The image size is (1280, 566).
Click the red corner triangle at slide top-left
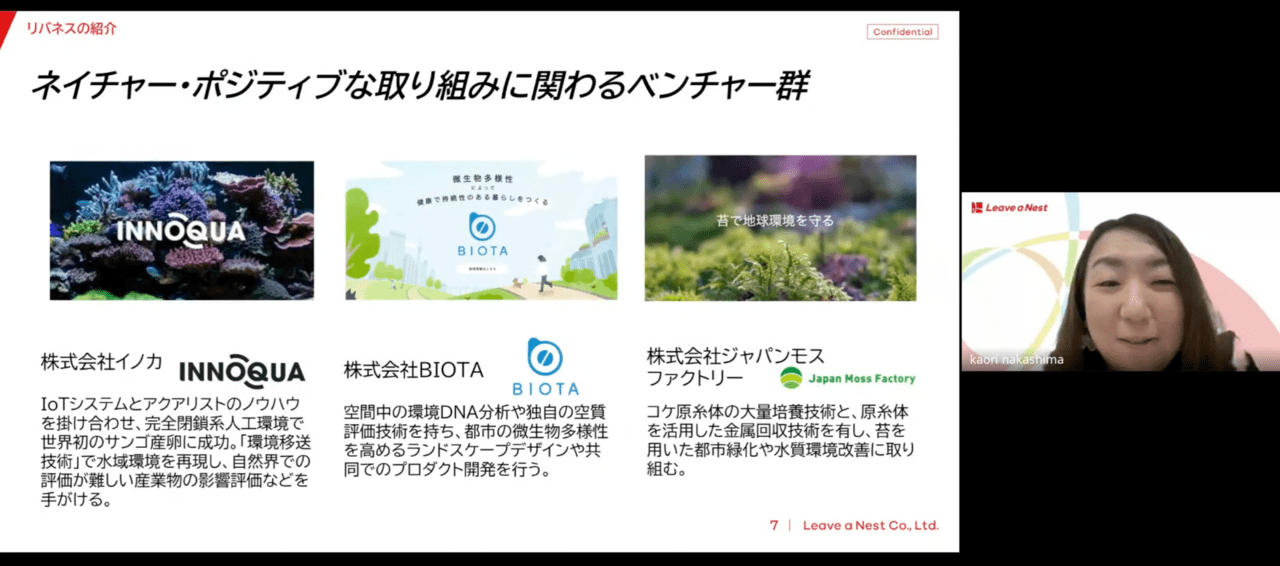click(x=8, y=27)
